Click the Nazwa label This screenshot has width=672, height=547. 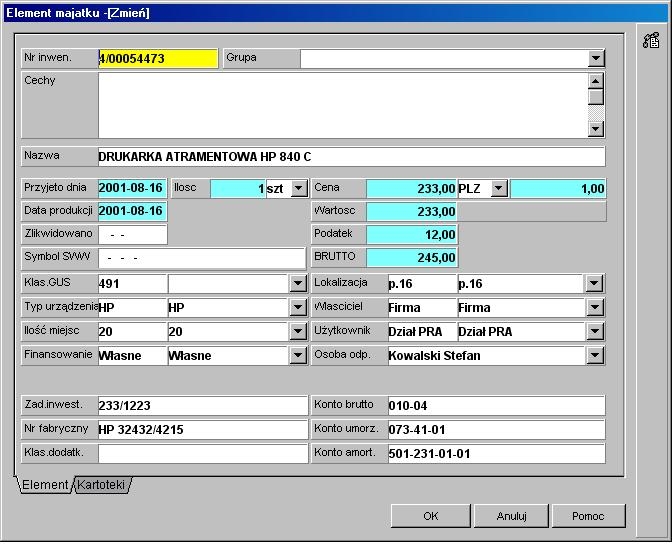pos(42,155)
